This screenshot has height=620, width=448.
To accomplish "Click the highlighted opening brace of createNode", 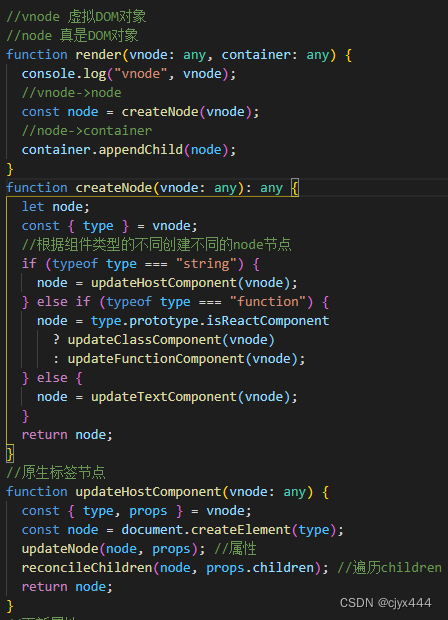I will (x=295, y=187).
